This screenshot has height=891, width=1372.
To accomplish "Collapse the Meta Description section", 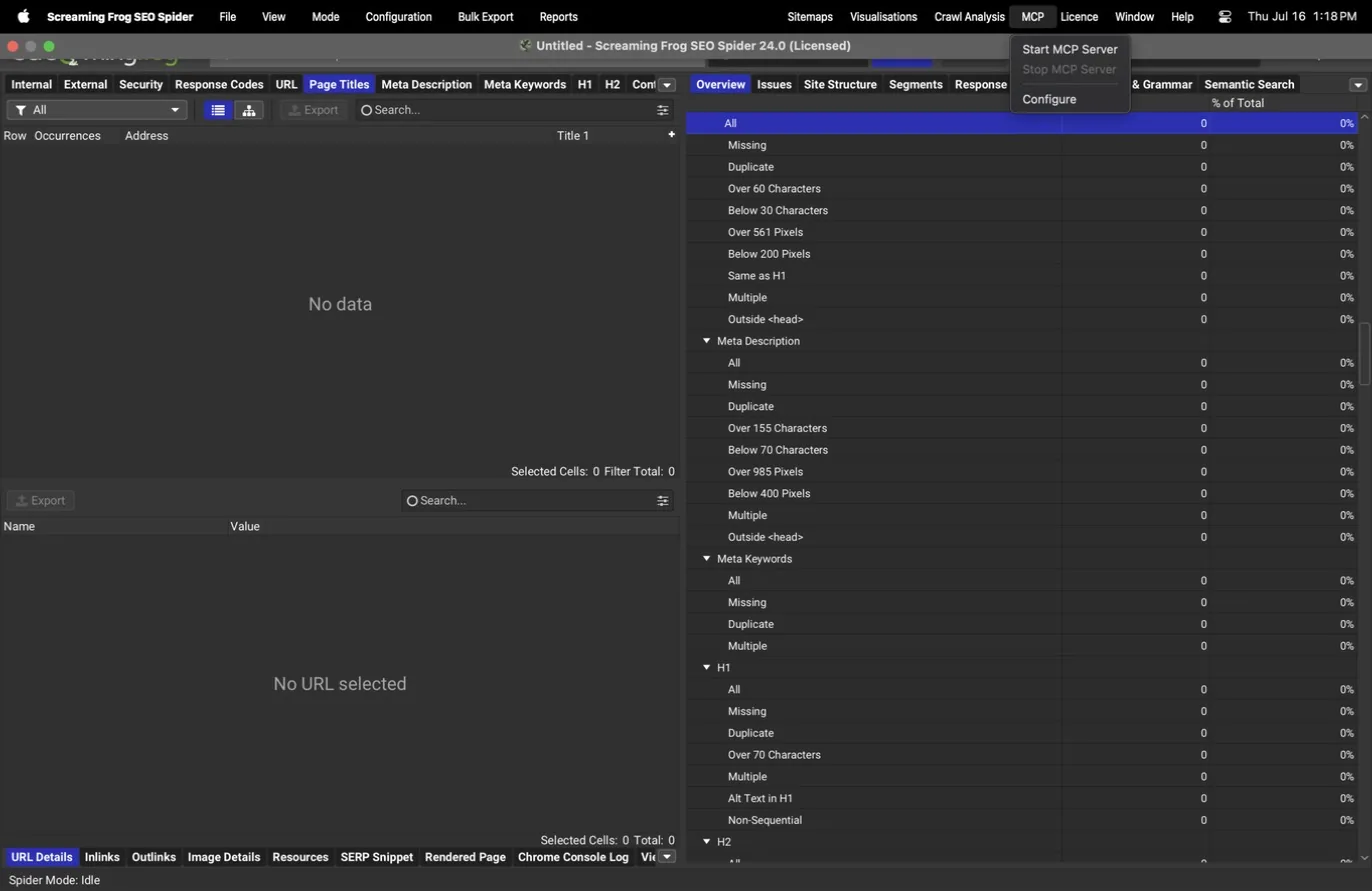I will click(x=706, y=341).
